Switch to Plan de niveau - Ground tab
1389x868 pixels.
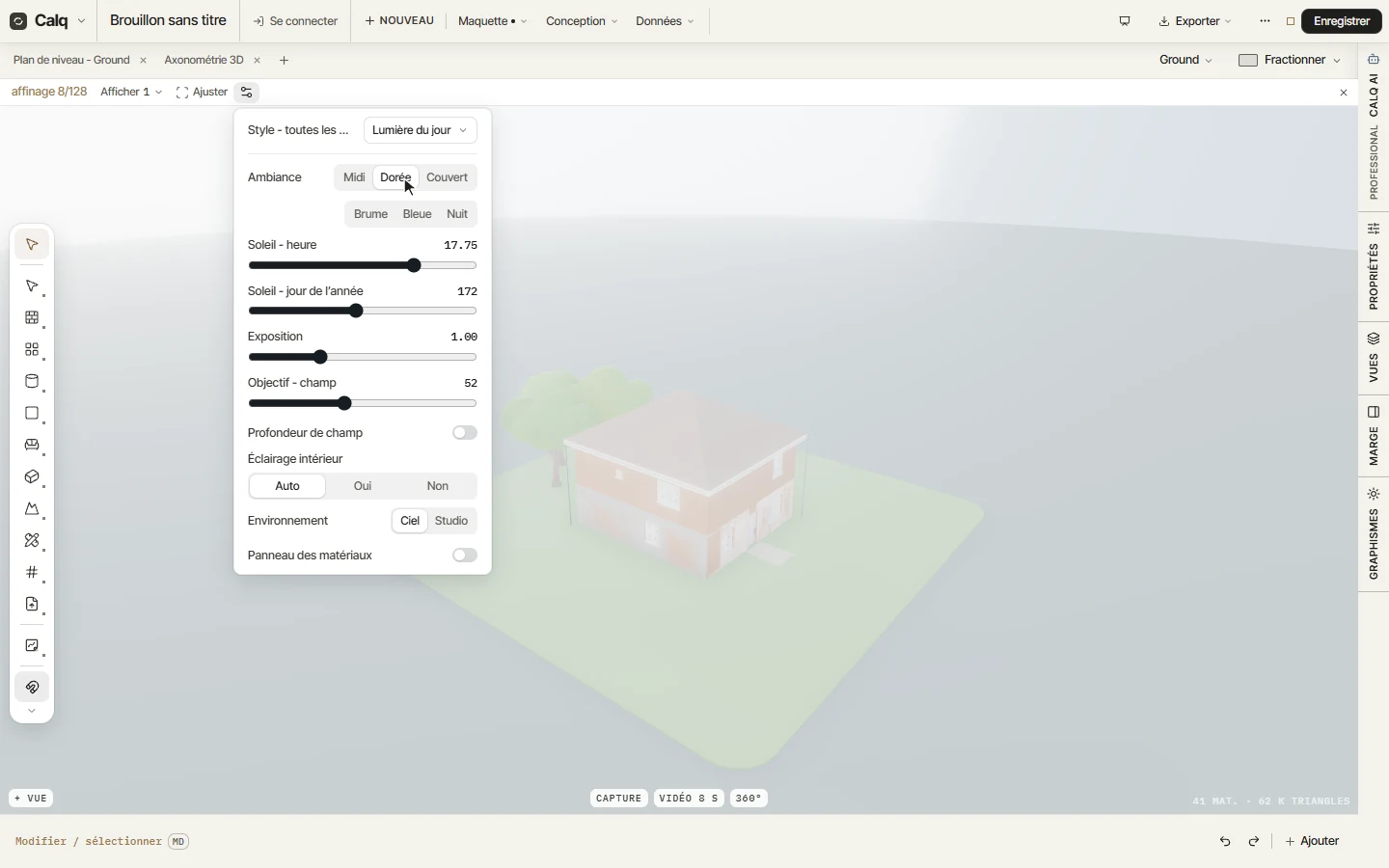coord(71,60)
